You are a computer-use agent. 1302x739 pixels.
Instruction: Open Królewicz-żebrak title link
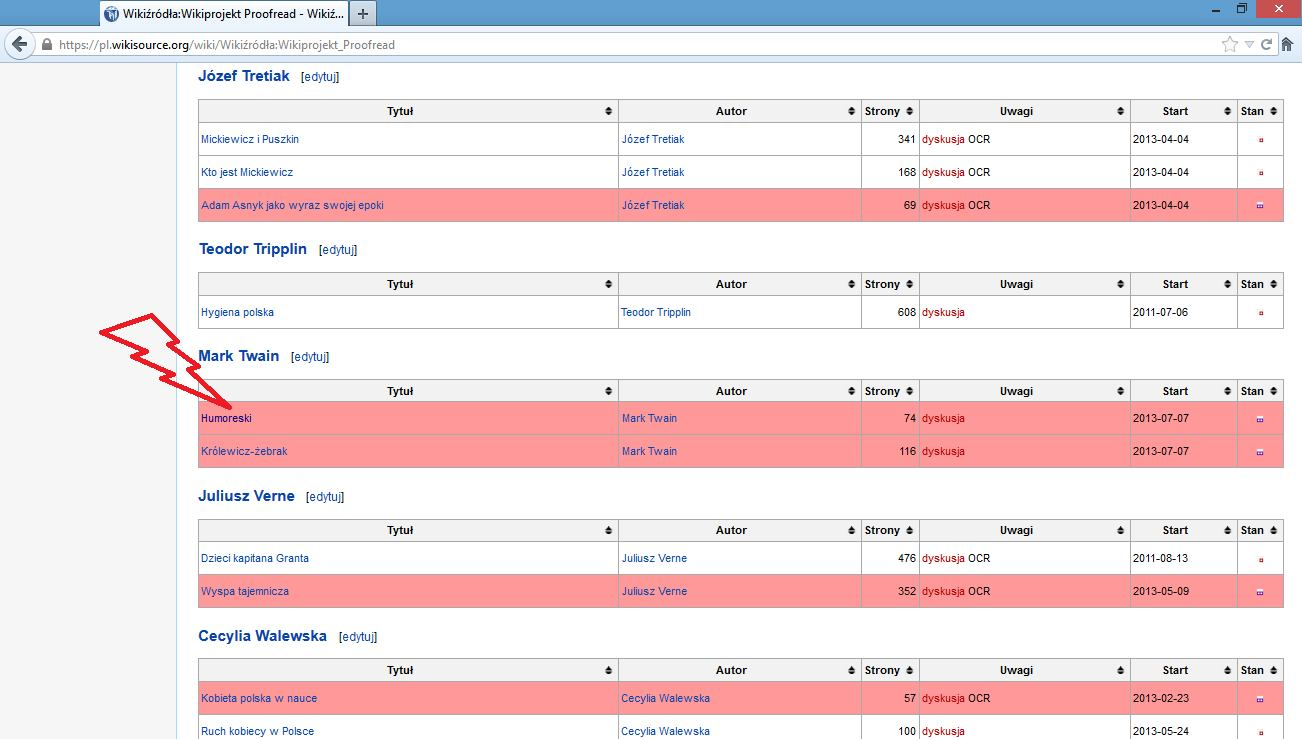pyautogui.click(x=244, y=451)
